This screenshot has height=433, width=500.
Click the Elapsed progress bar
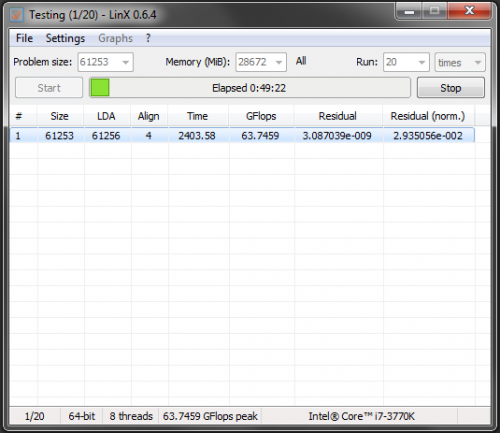[x=250, y=88]
